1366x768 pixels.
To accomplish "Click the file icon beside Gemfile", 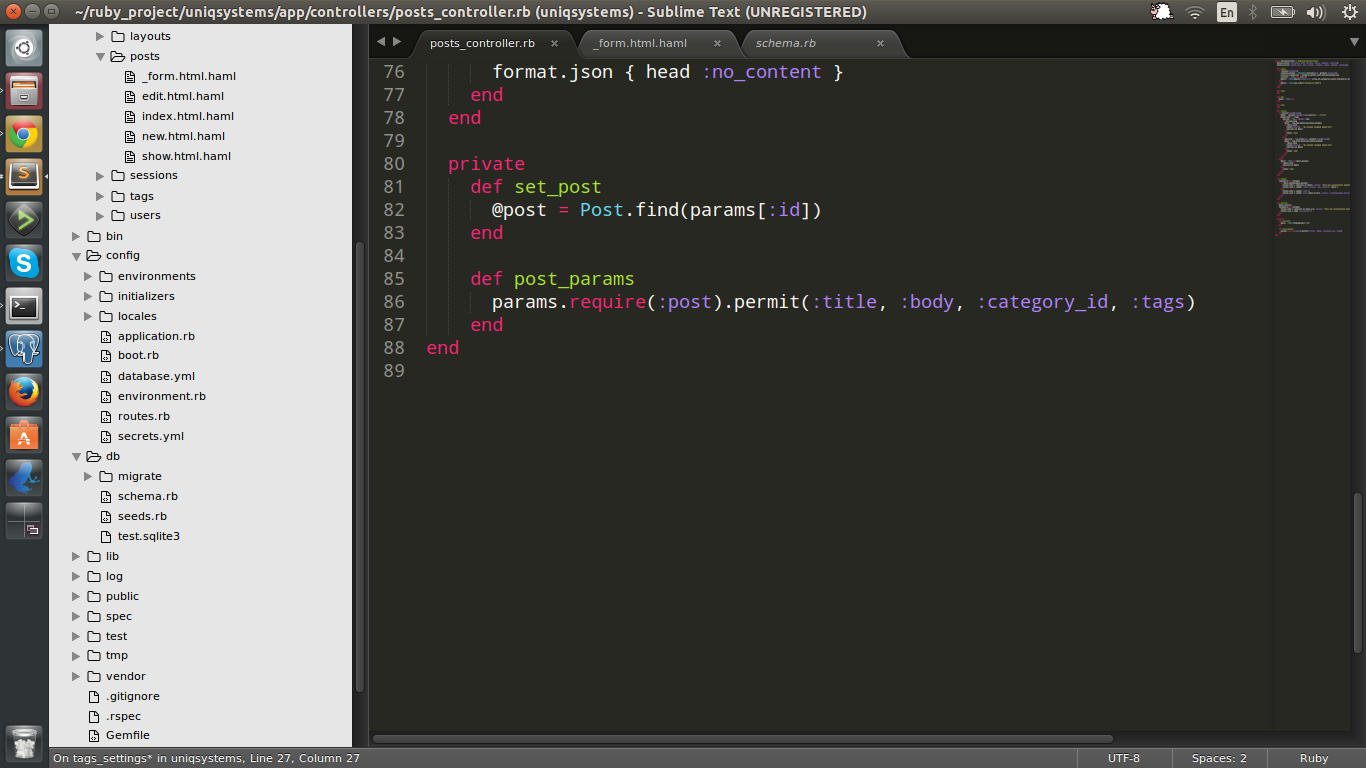I will tap(93, 736).
